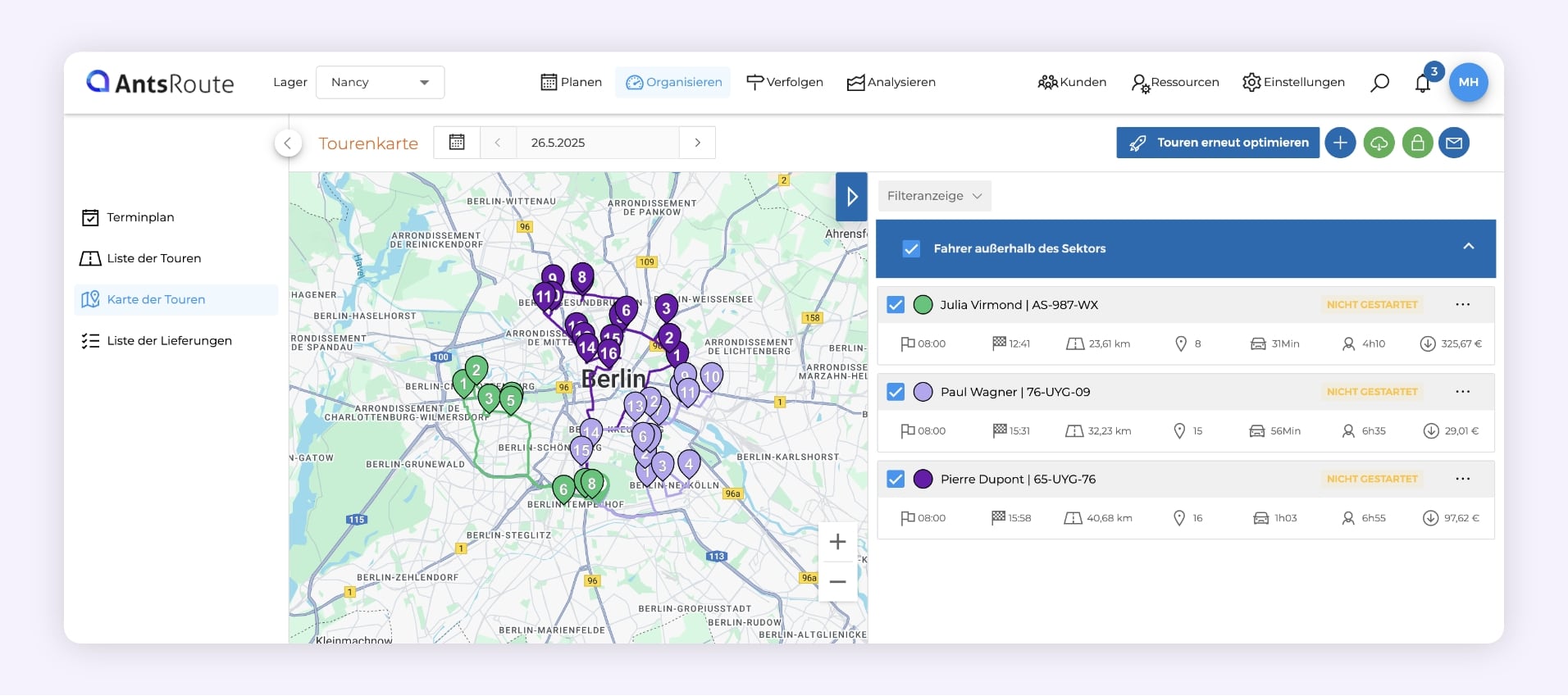Click the blue plus add button
This screenshot has width=1568, height=696.
pyautogui.click(x=1340, y=143)
